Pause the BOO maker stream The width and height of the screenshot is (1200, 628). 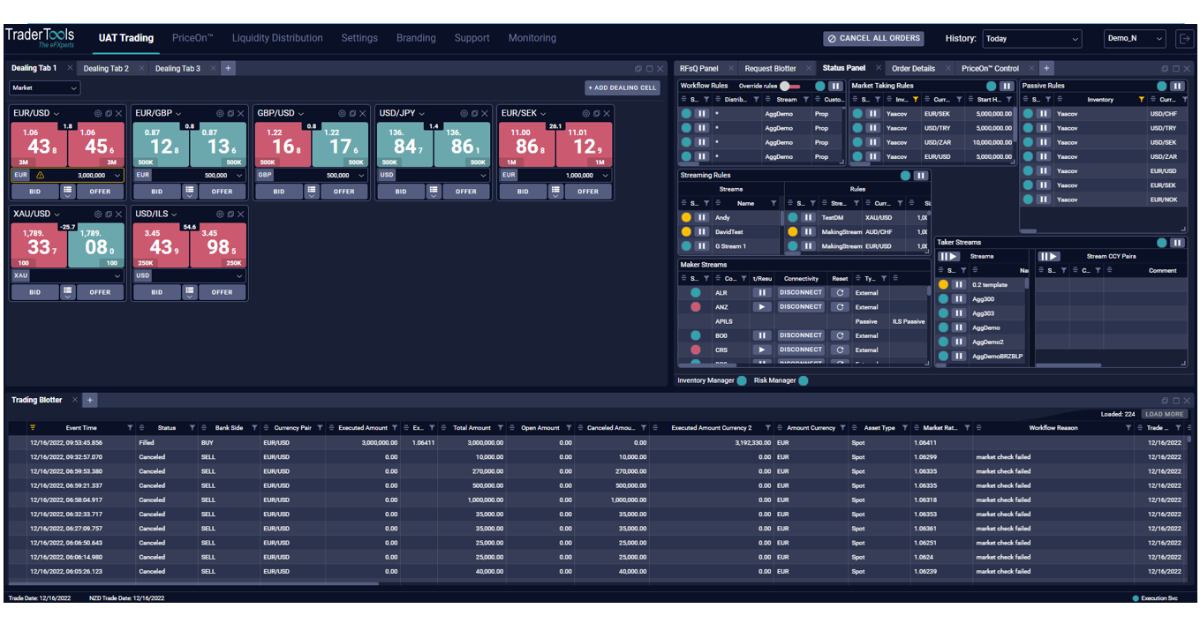tap(762, 336)
